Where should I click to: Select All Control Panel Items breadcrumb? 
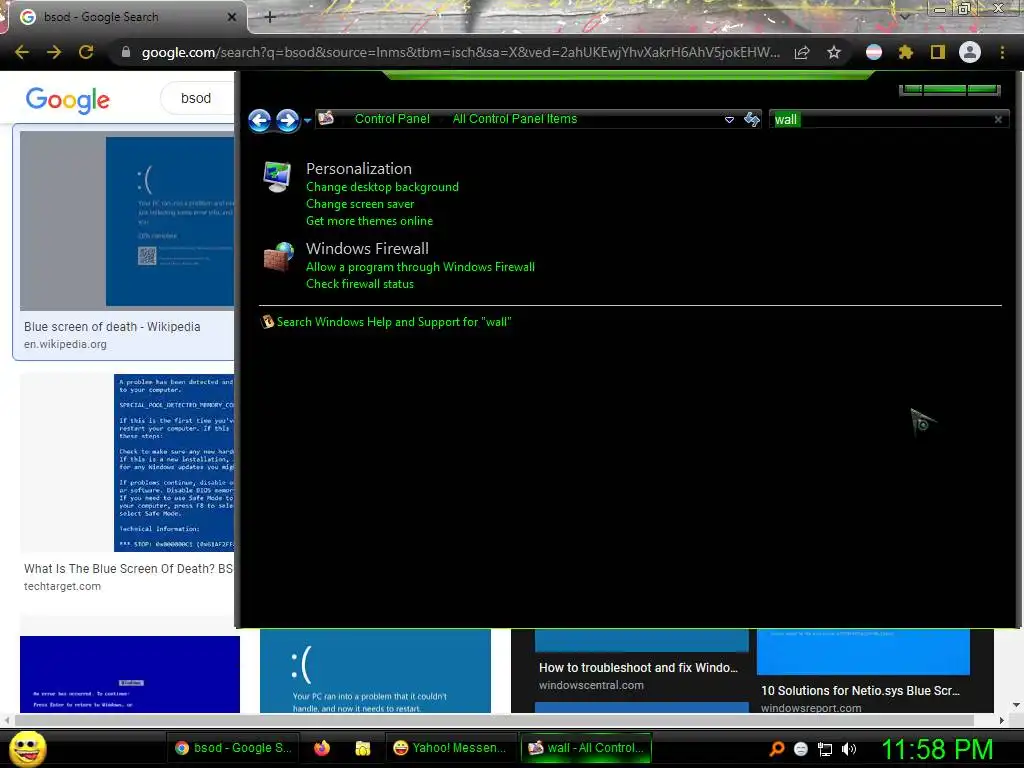pos(515,119)
